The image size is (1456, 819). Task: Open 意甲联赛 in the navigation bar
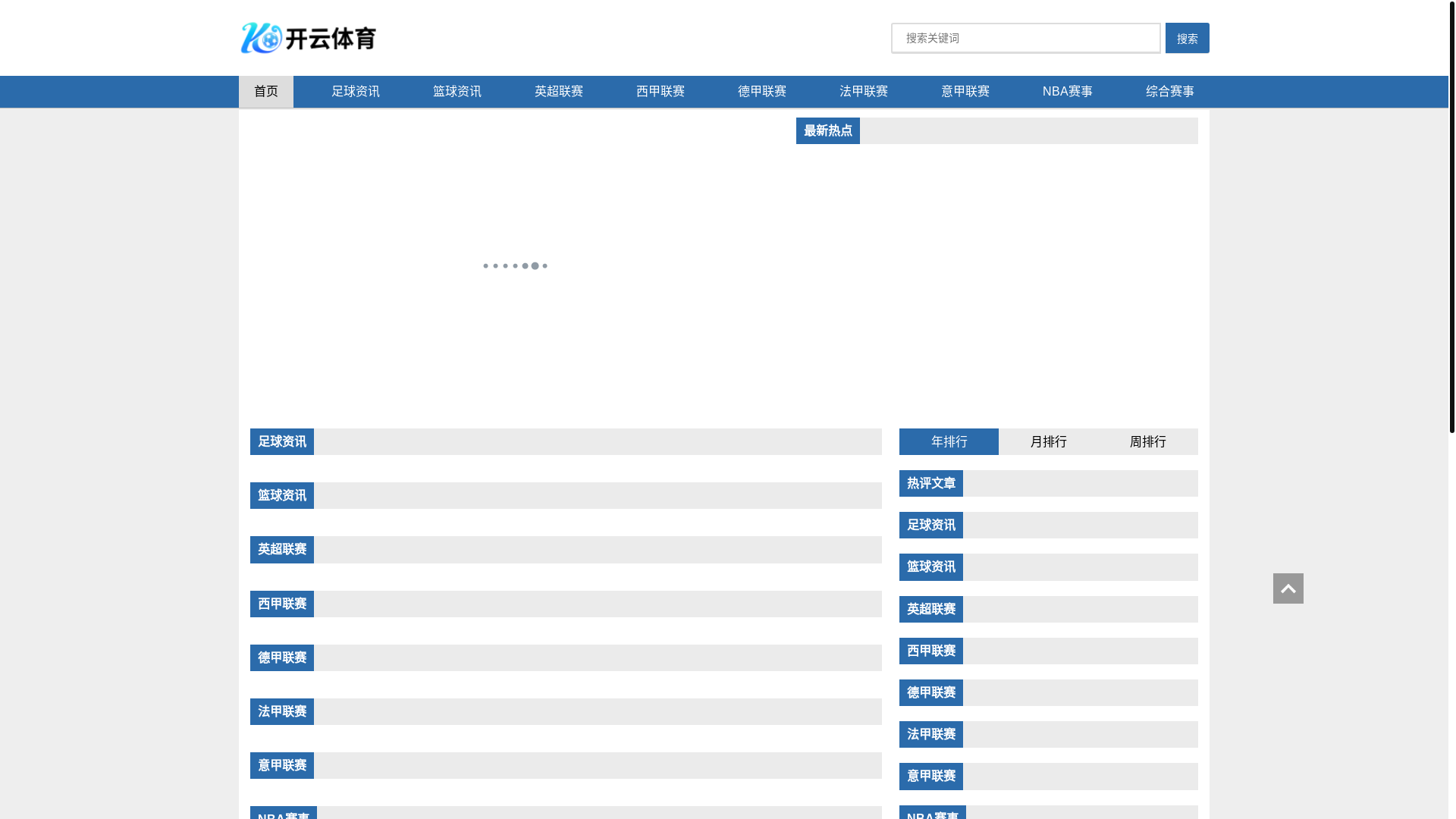coord(965,92)
